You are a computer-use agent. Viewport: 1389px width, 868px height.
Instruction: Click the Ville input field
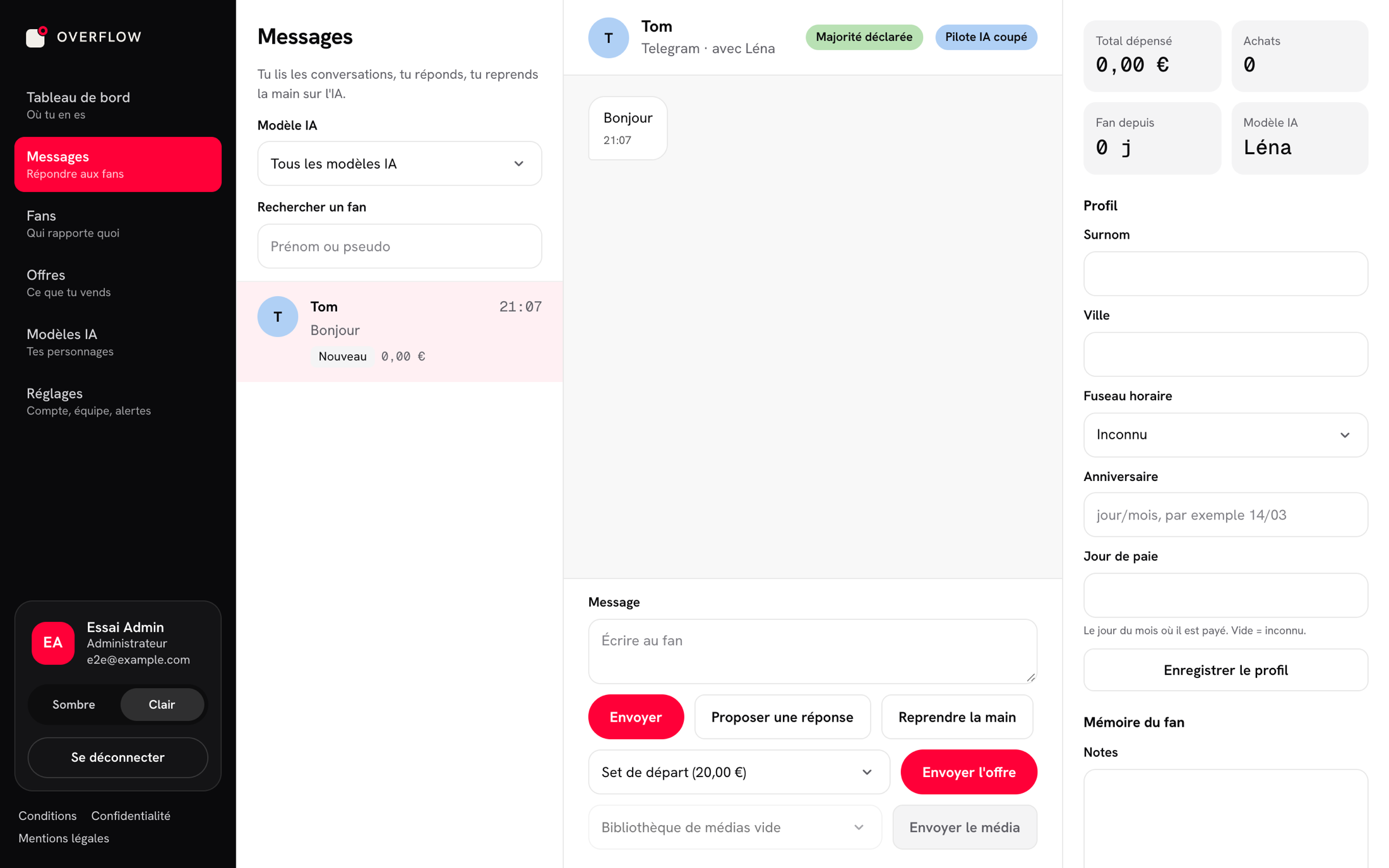1225,354
